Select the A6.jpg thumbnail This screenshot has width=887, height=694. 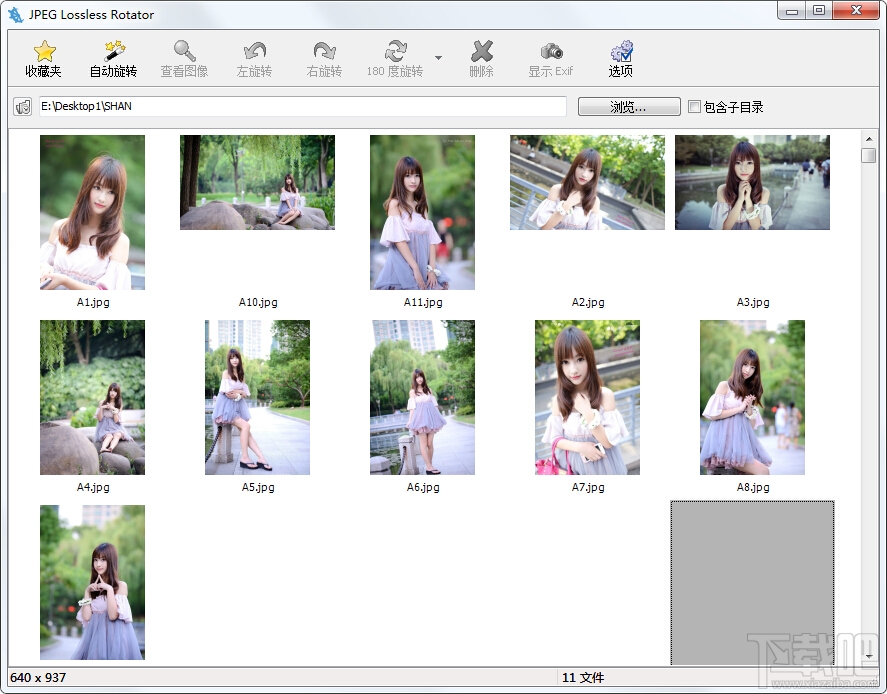423,397
